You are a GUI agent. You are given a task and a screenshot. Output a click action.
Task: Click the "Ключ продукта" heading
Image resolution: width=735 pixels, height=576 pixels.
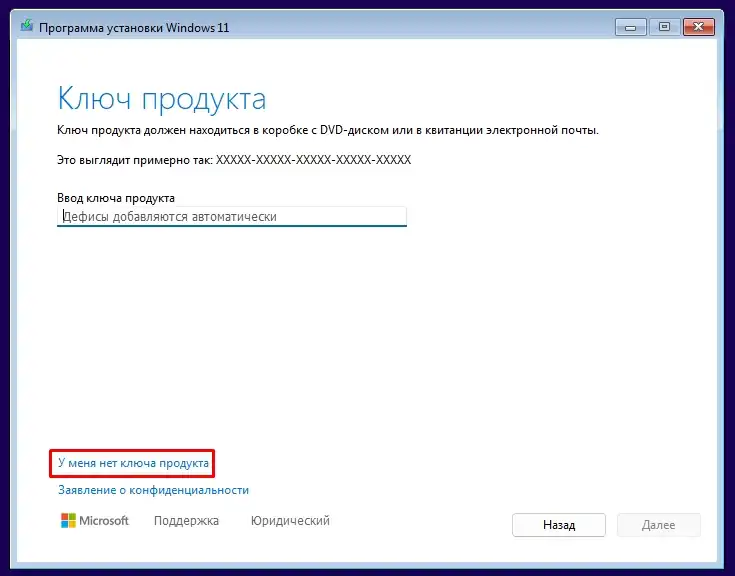(162, 99)
